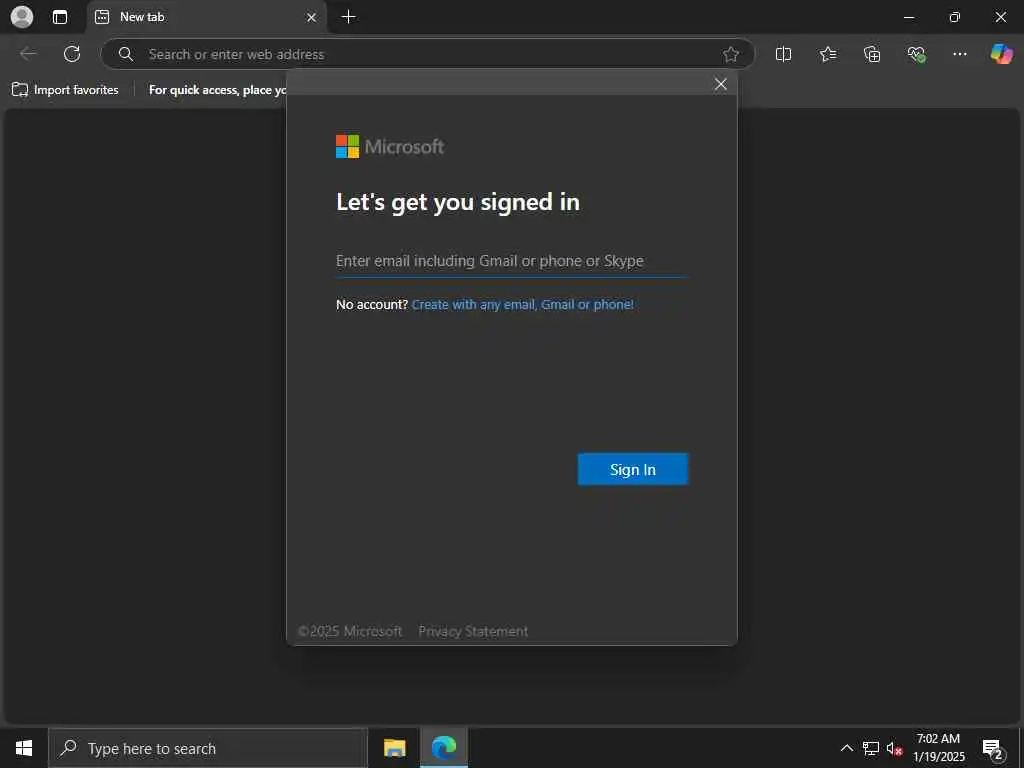Screen dimensions: 1024x768
Task: Open the Collections icon
Action: (872, 54)
